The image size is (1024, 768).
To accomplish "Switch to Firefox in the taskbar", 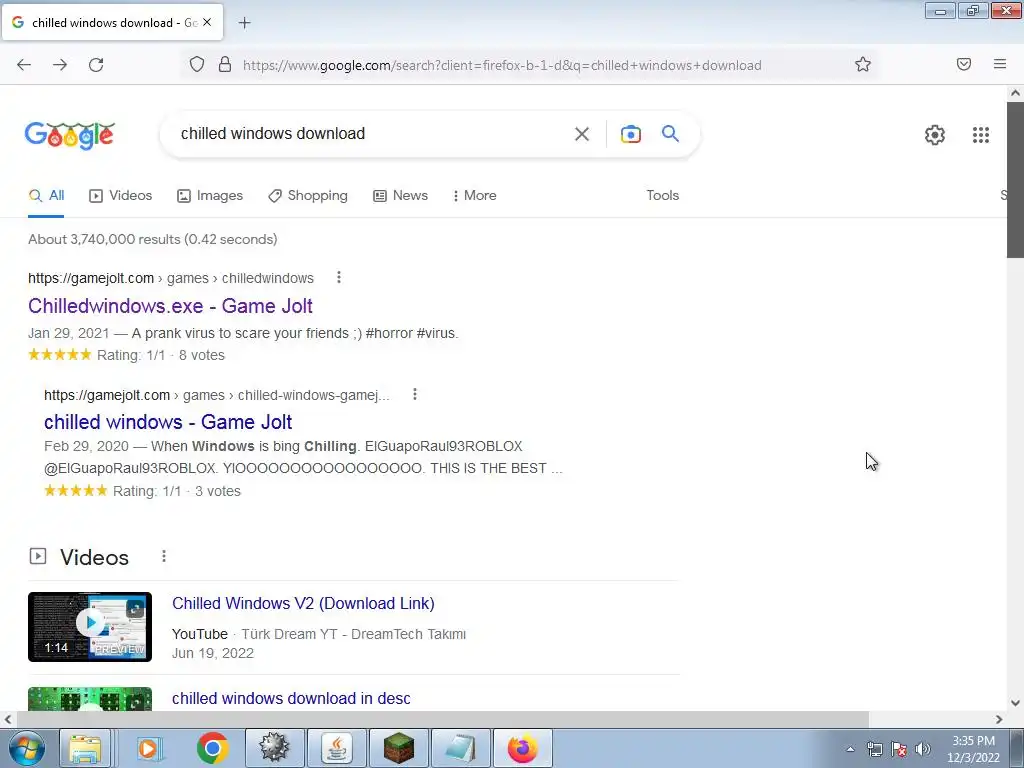I will pyautogui.click(x=522, y=748).
